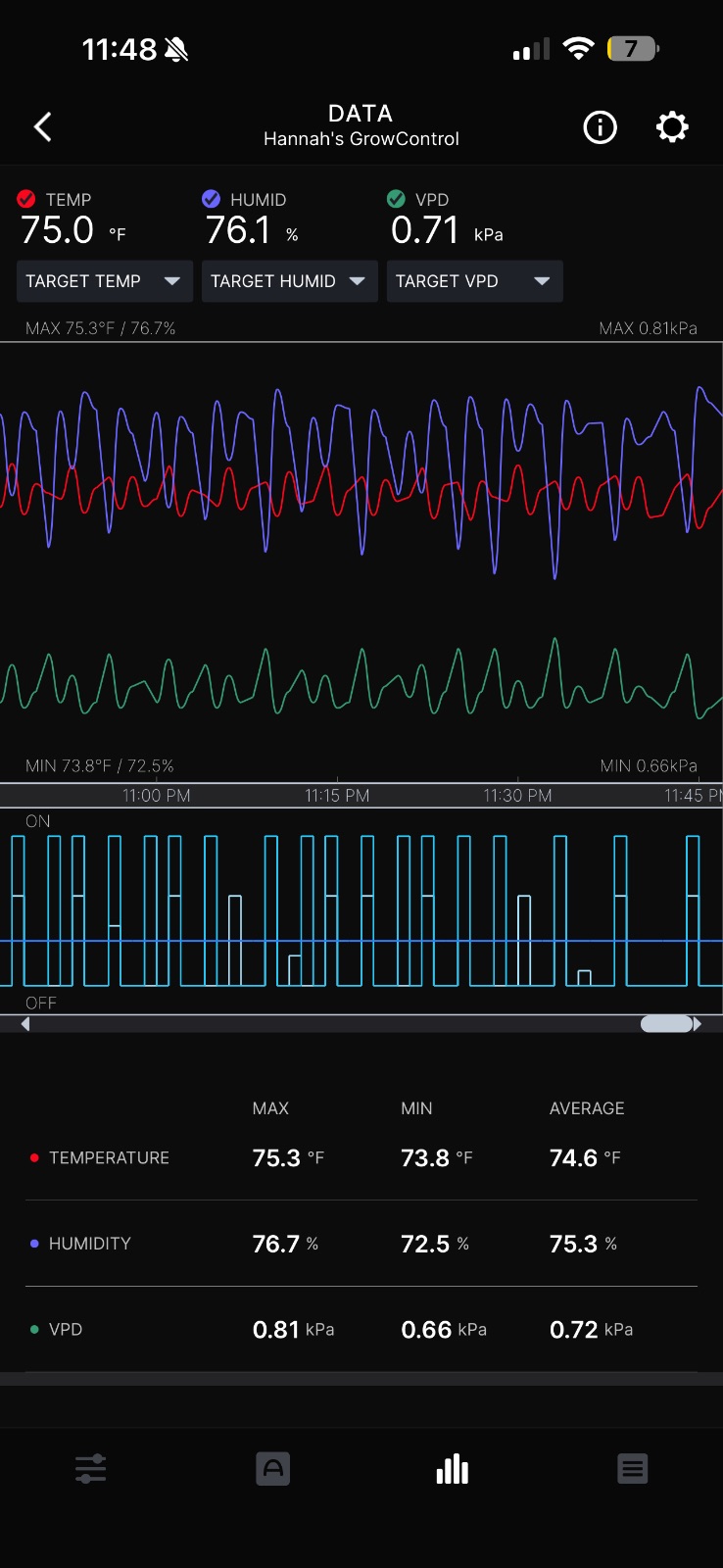Select the bar chart data tab
The height and width of the screenshot is (1568, 723).
tap(452, 1469)
